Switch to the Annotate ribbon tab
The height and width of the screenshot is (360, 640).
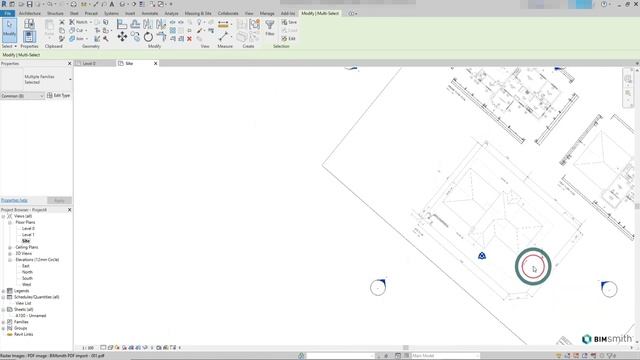click(150, 13)
